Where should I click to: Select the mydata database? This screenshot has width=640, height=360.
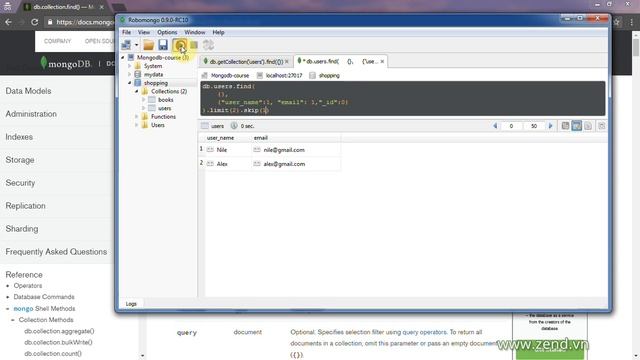click(x=153, y=74)
